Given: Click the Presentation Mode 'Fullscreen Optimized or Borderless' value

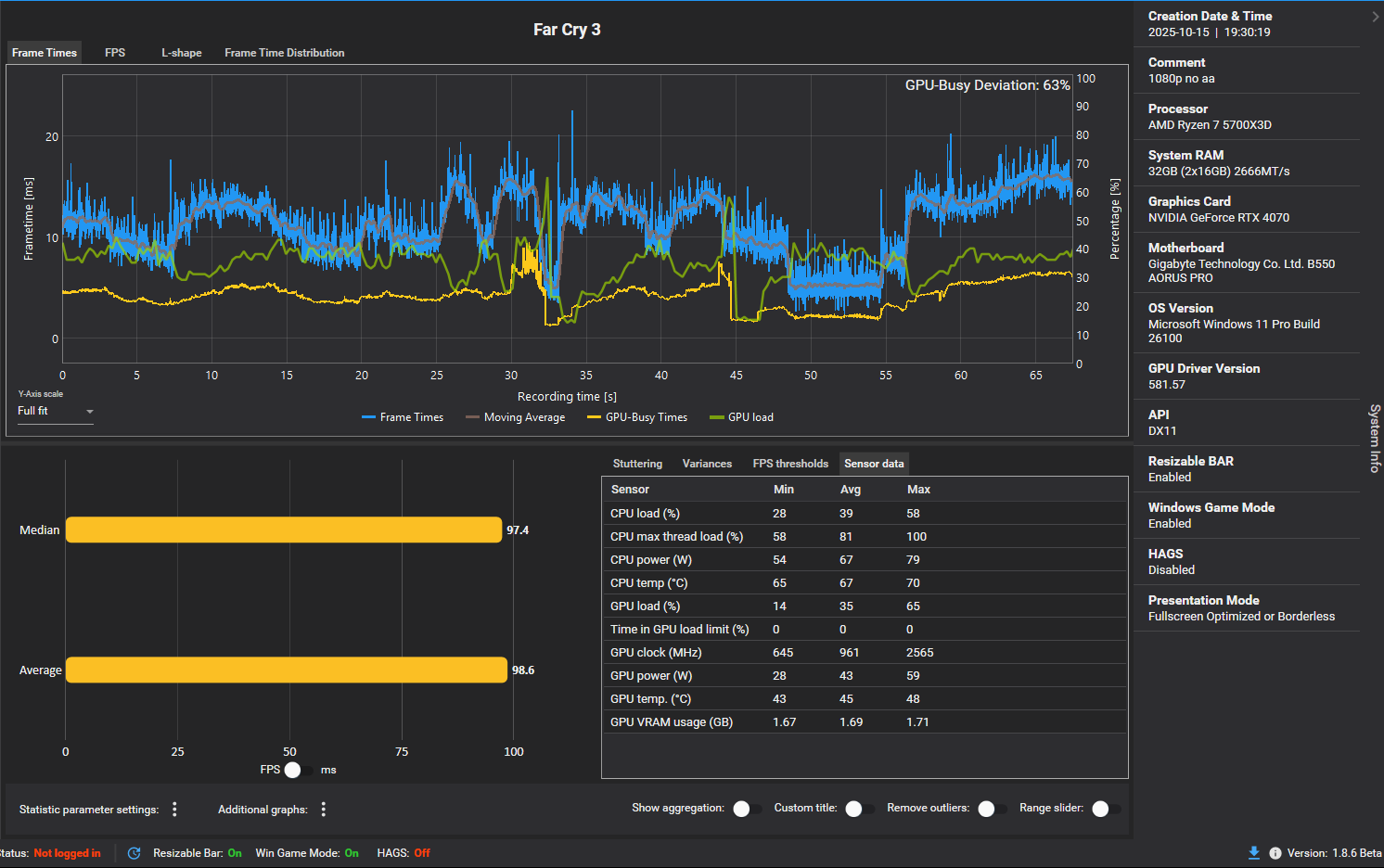Looking at the screenshot, I should coord(1242,617).
